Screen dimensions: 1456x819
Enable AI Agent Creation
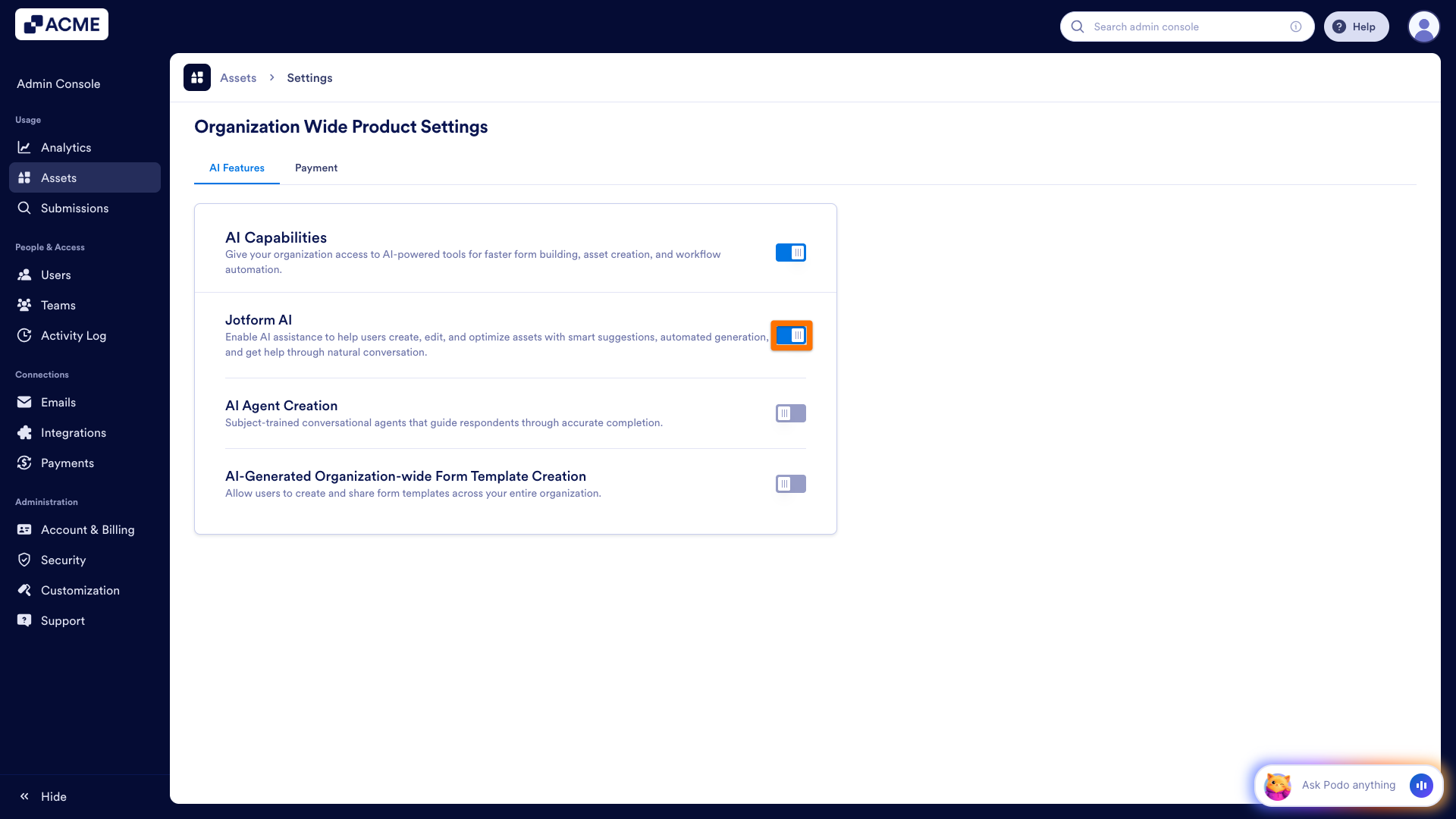pyautogui.click(x=790, y=413)
